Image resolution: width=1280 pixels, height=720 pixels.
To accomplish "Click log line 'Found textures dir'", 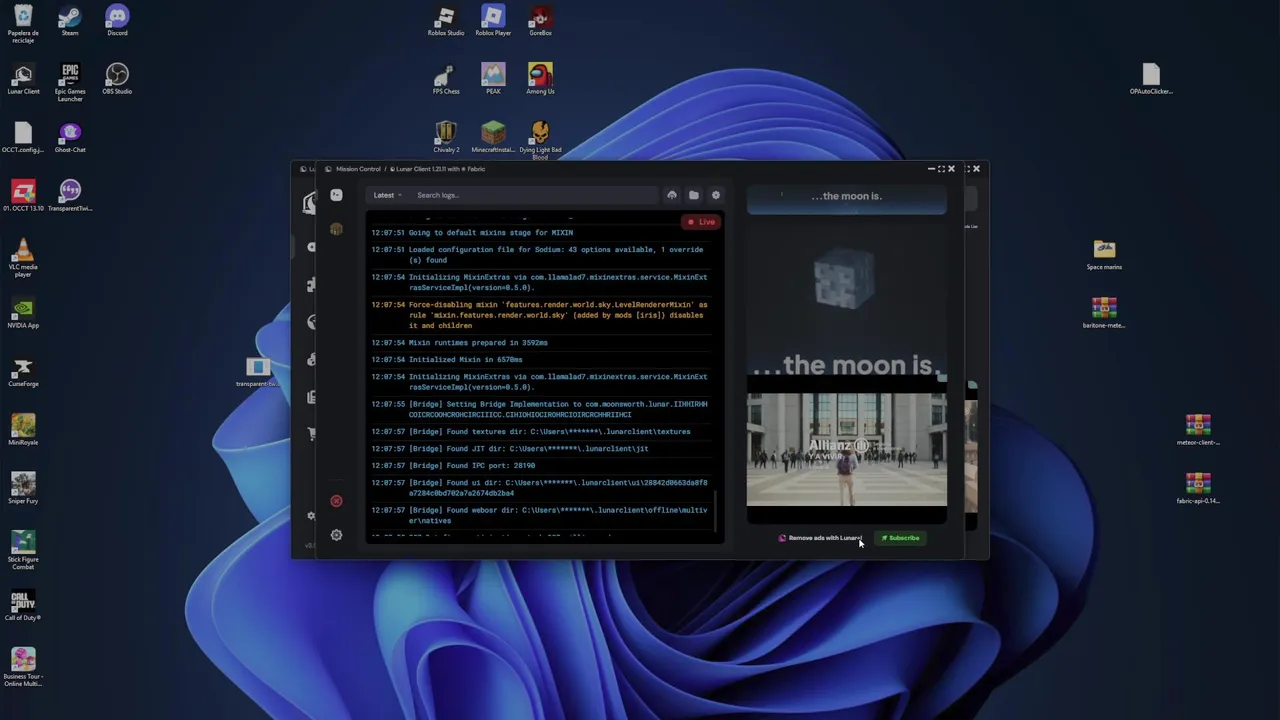I will [531, 432].
